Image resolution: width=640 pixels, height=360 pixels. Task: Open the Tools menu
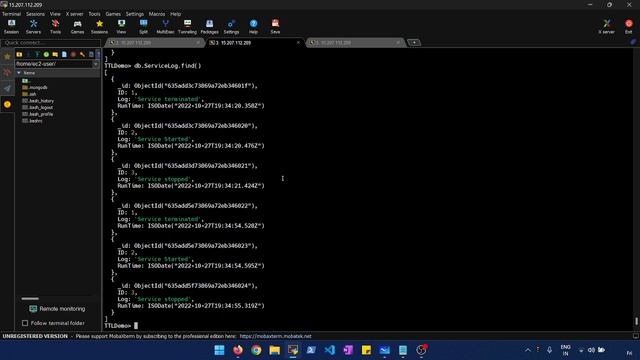coord(94,14)
